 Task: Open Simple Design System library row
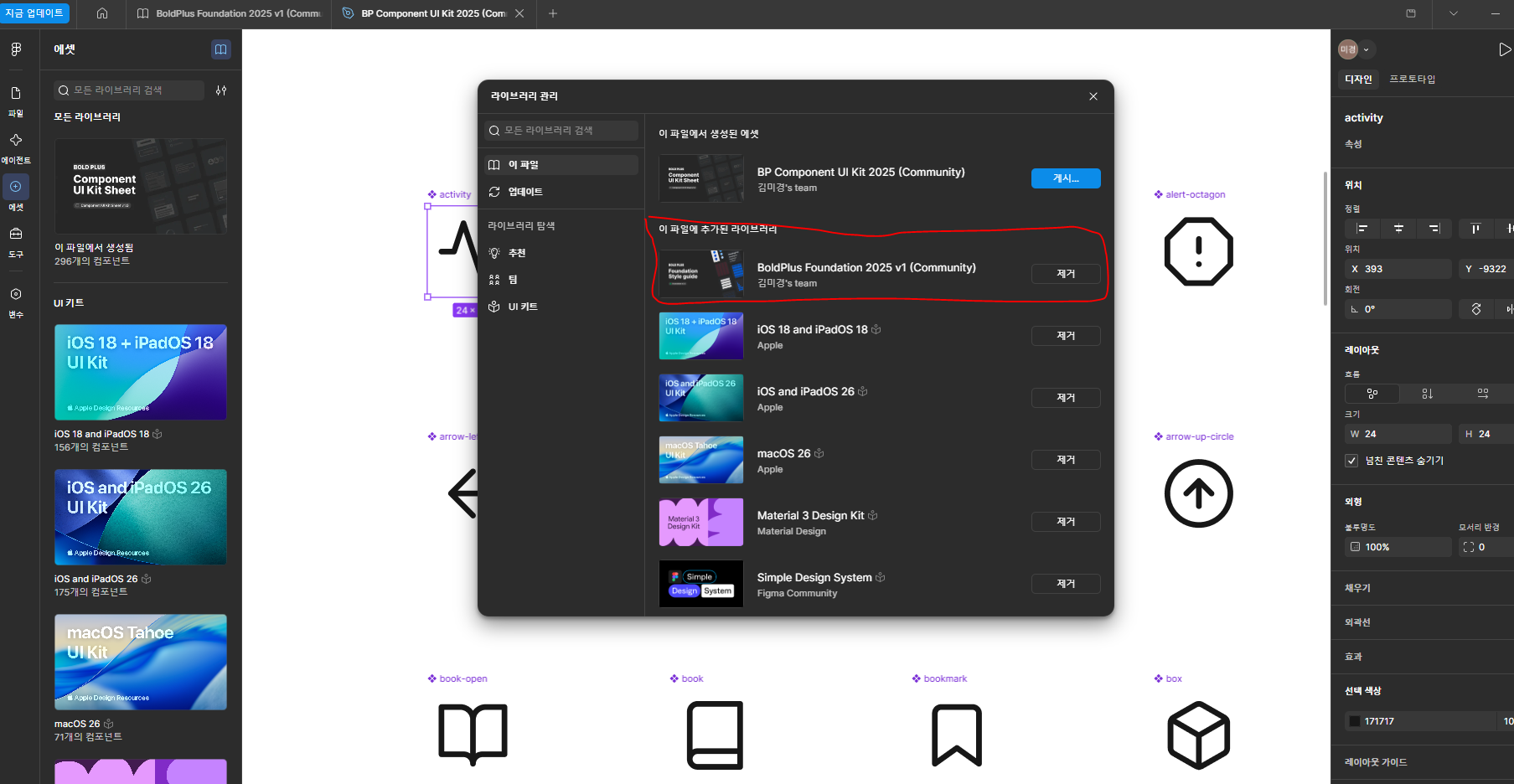[880, 584]
